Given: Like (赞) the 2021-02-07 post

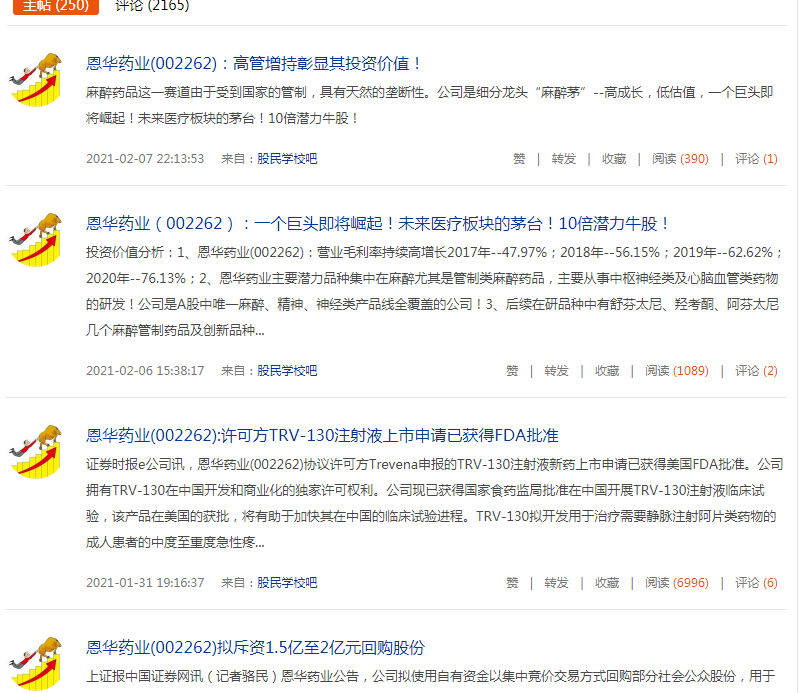Looking at the screenshot, I should tap(519, 159).
